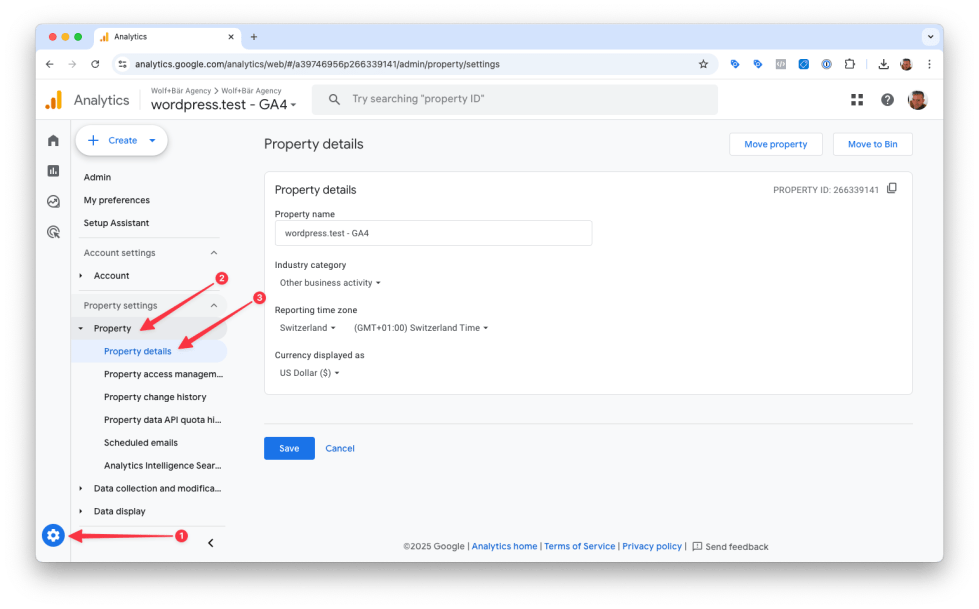Expand Data collection and modification

pyautogui.click(x=81, y=488)
